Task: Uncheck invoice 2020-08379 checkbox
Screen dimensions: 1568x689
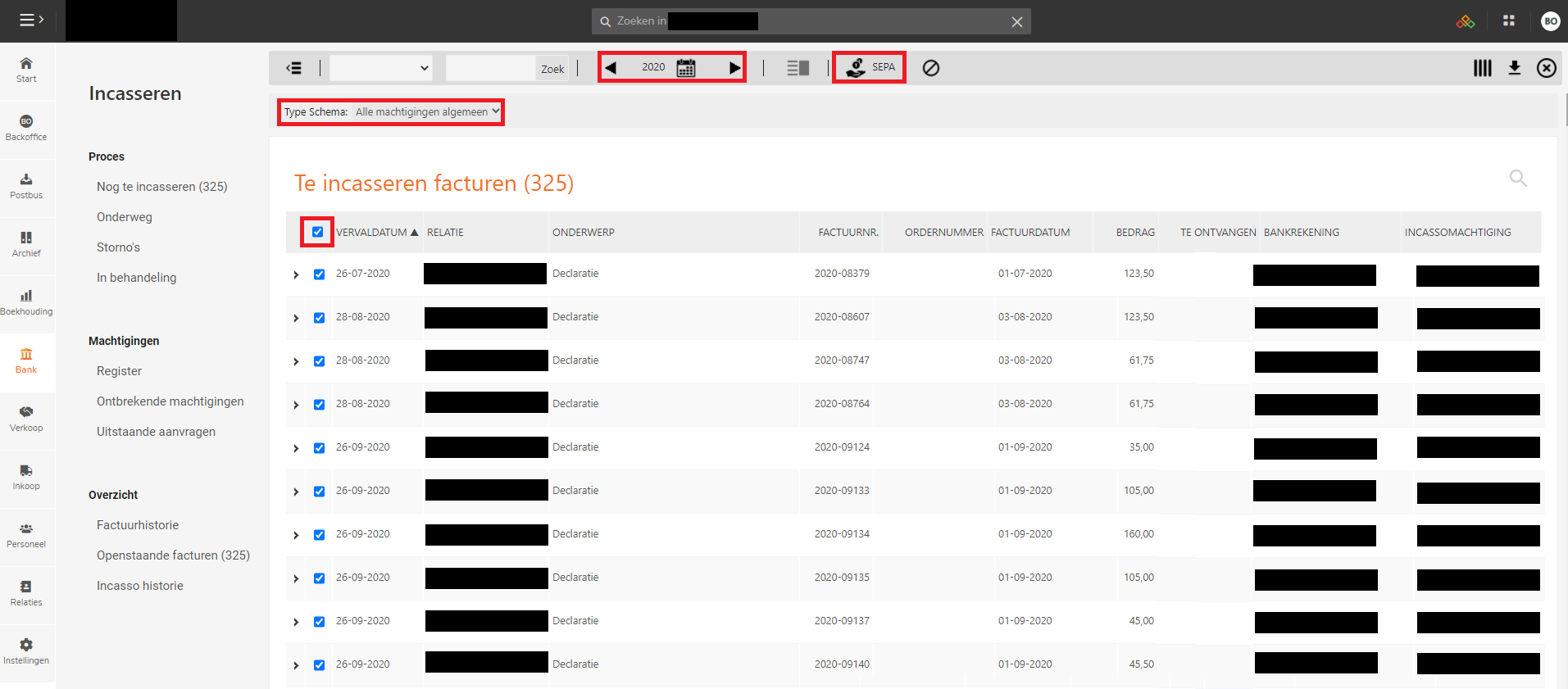Action: (x=320, y=274)
